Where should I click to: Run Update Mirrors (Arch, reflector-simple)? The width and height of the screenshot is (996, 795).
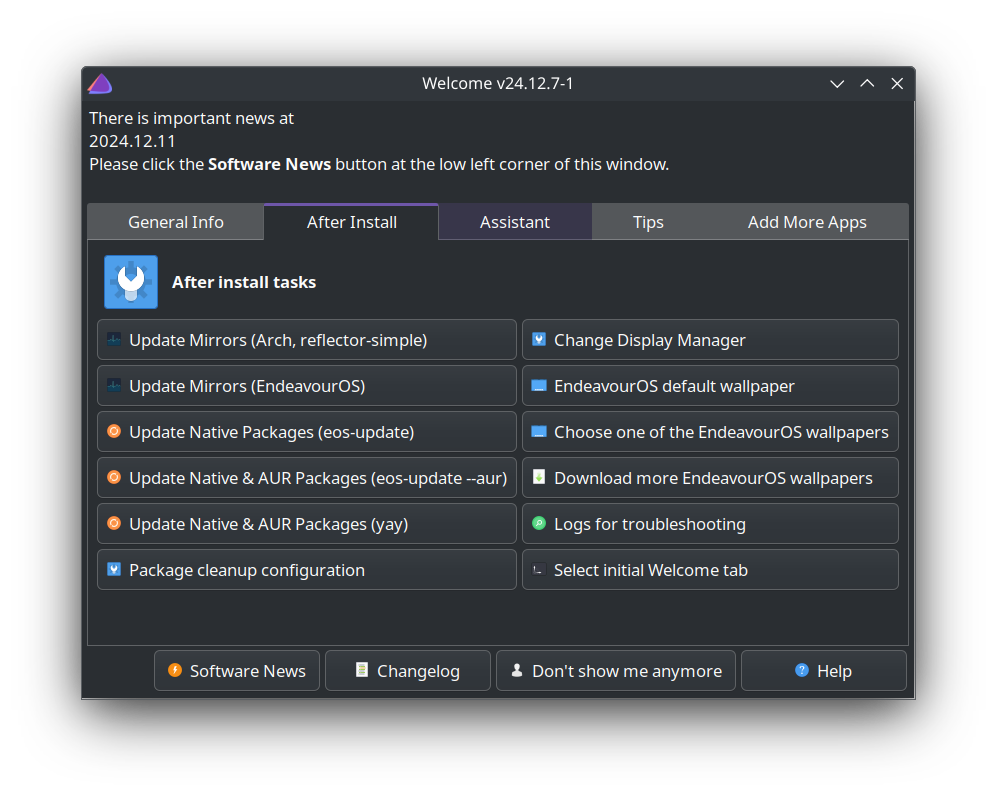pos(307,340)
